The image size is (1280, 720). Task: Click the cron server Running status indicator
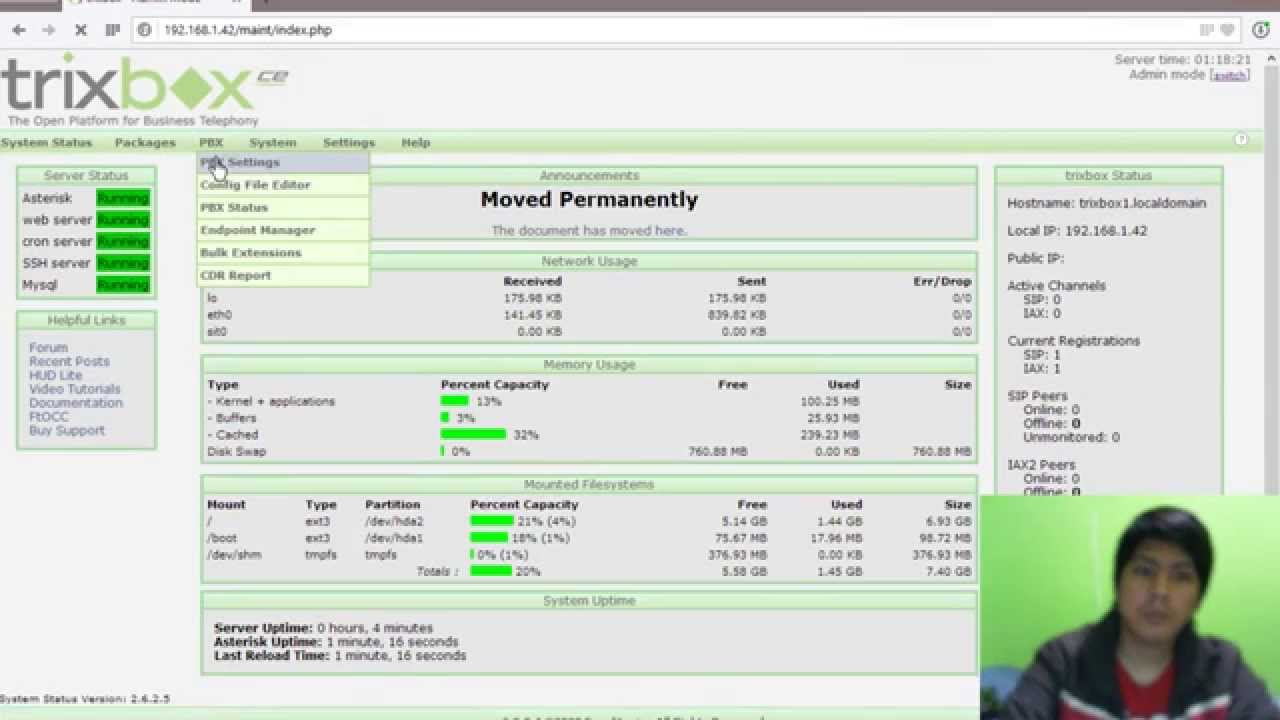(x=123, y=242)
